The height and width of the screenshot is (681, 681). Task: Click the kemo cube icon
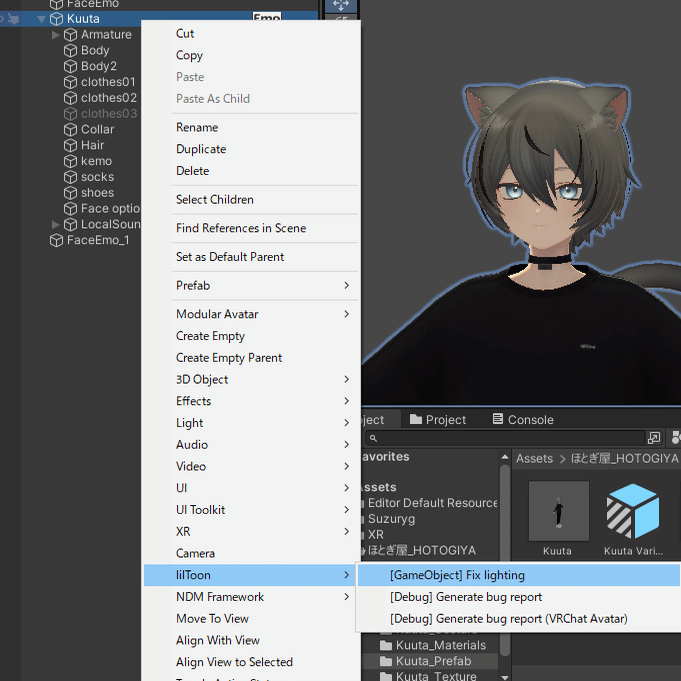click(x=70, y=161)
